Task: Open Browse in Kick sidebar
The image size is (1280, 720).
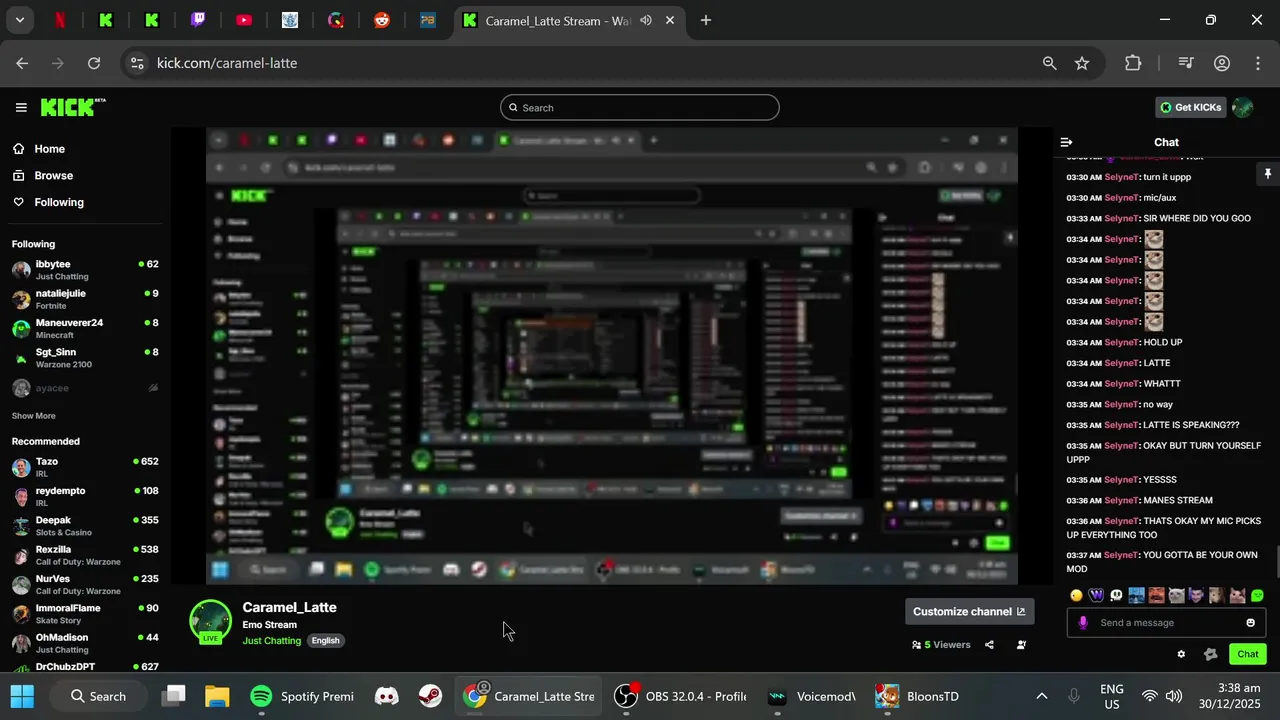Action: click(43, 175)
